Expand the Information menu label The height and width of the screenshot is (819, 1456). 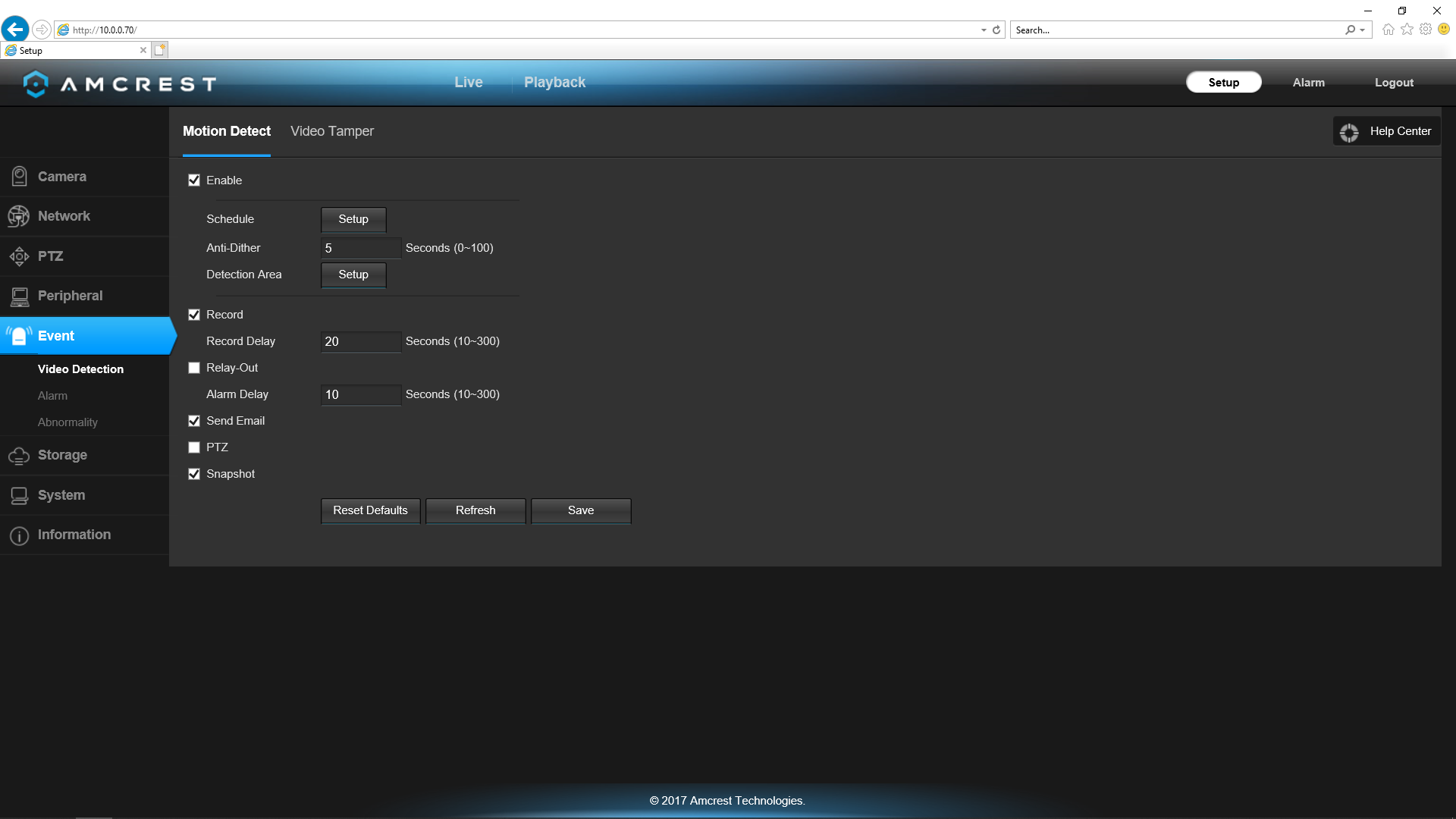74,535
